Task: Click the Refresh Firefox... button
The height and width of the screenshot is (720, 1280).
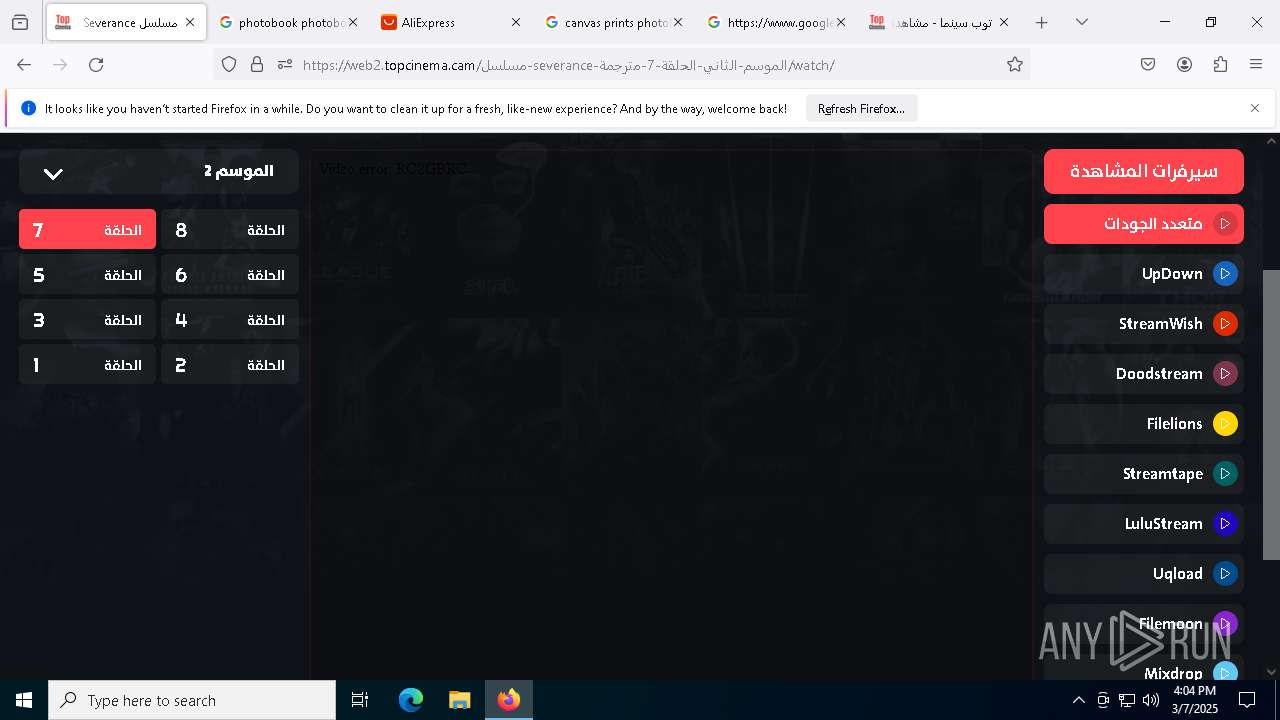Action: [861, 109]
